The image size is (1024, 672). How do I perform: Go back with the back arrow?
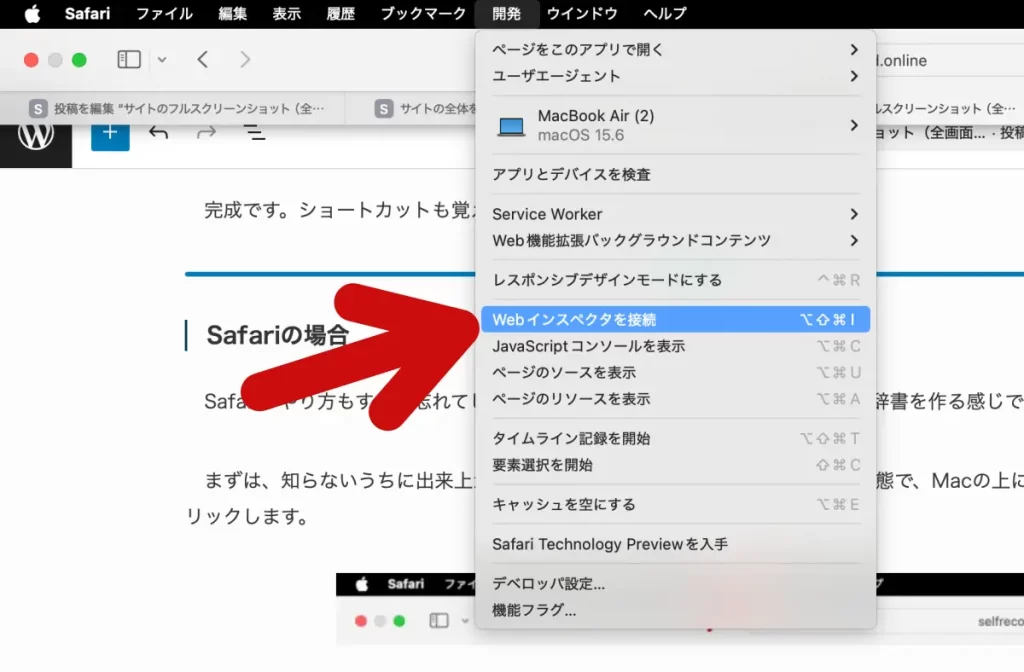click(203, 60)
